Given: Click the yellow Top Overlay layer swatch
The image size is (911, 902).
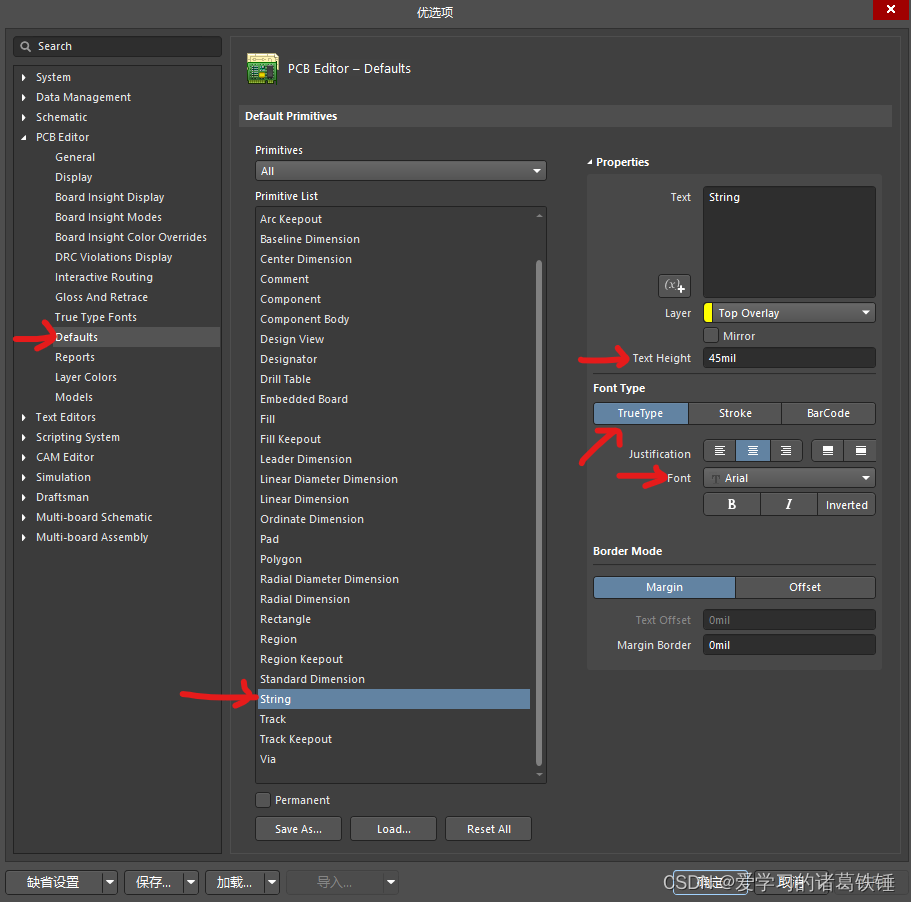Looking at the screenshot, I should point(708,313).
